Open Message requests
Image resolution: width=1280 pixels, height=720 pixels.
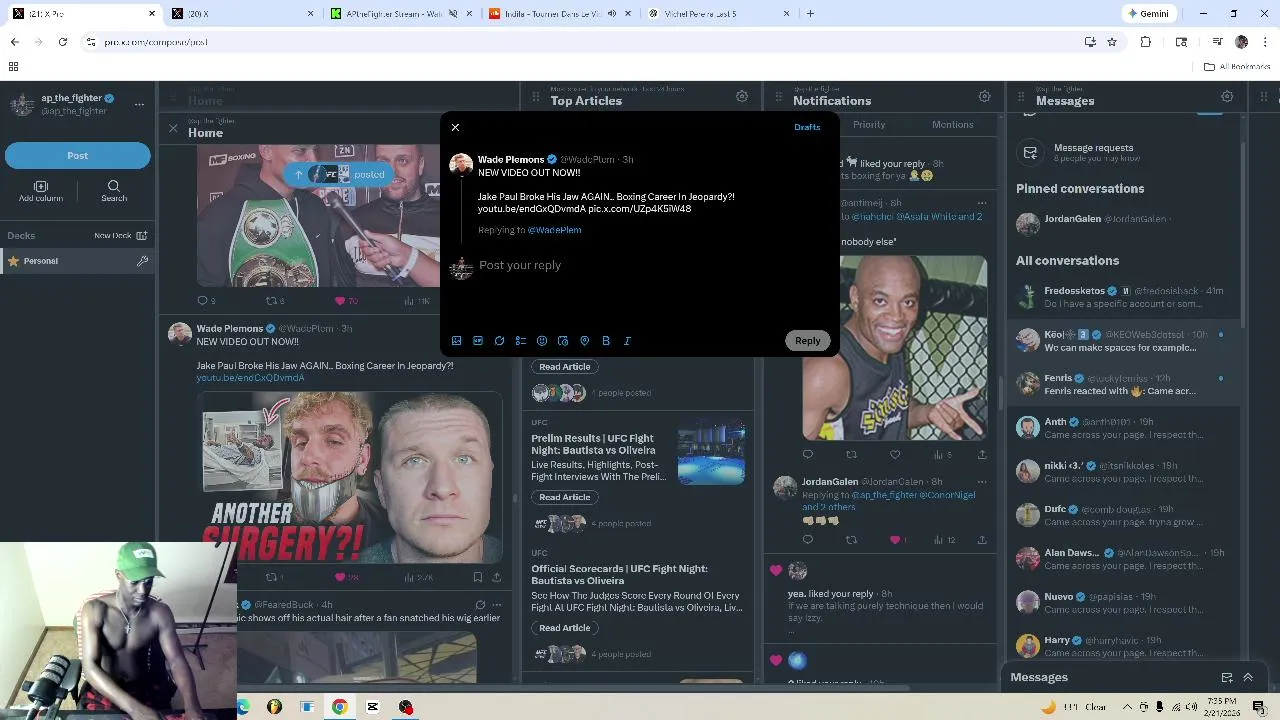coord(1125,152)
